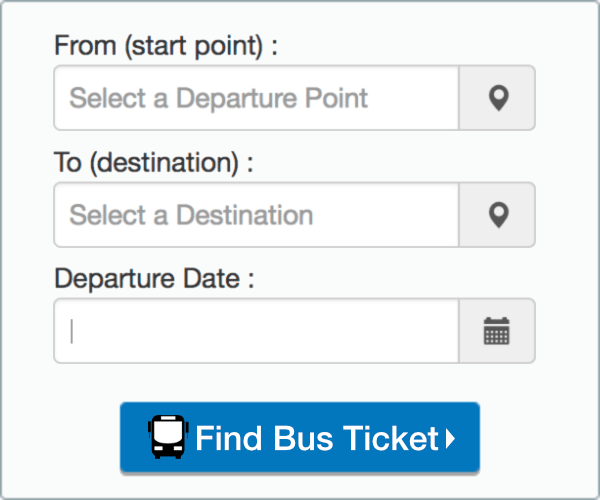Click the 'Departure Date' label

154,278
